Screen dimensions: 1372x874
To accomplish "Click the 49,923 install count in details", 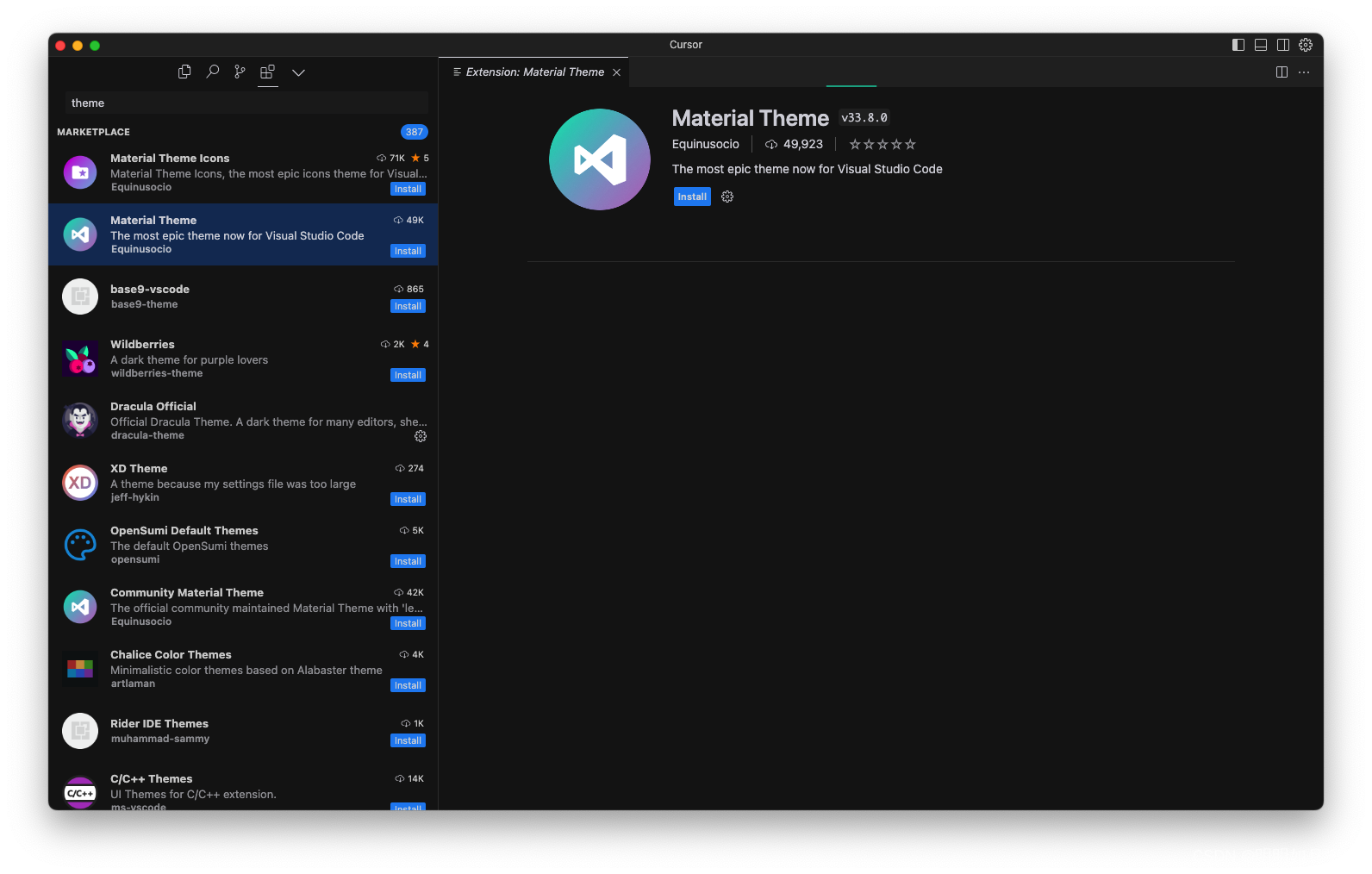I will [x=794, y=144].
